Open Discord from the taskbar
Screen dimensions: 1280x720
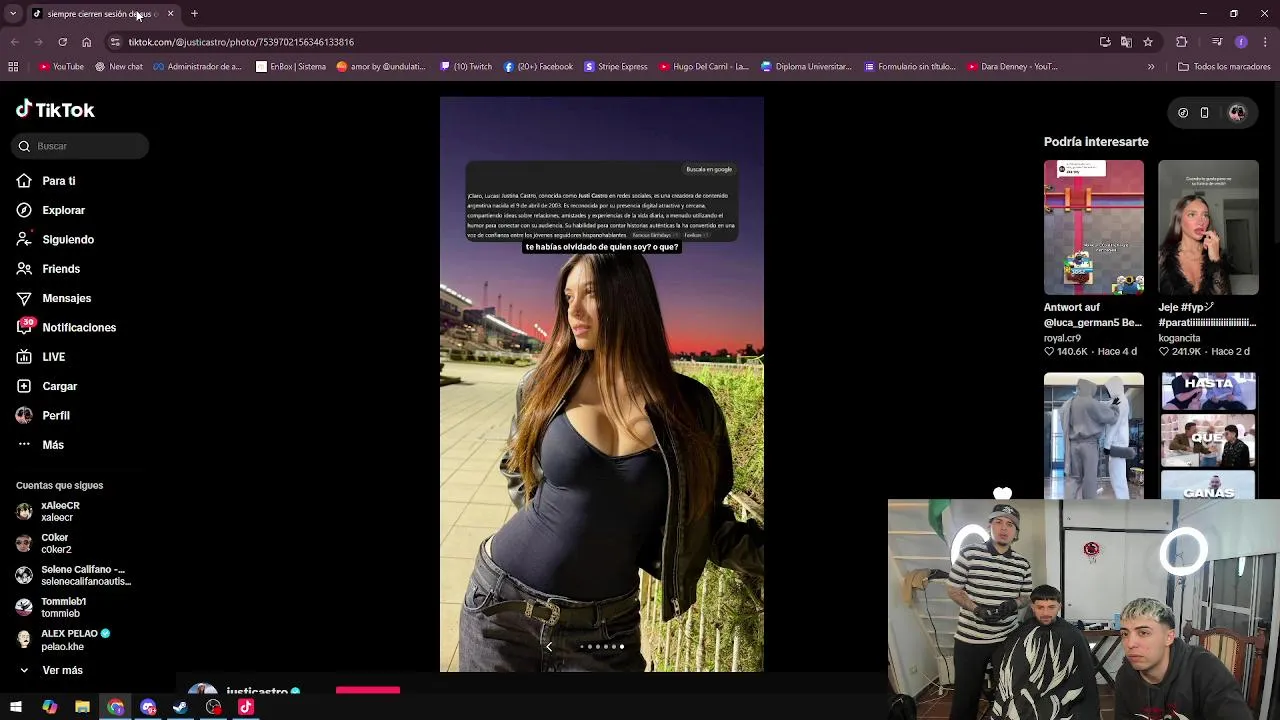point(148,707)
